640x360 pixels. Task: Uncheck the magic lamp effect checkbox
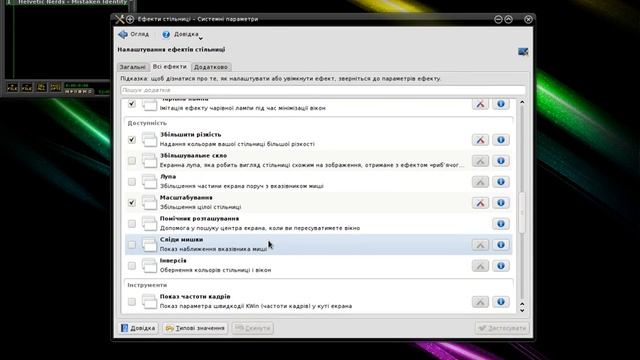131,104
